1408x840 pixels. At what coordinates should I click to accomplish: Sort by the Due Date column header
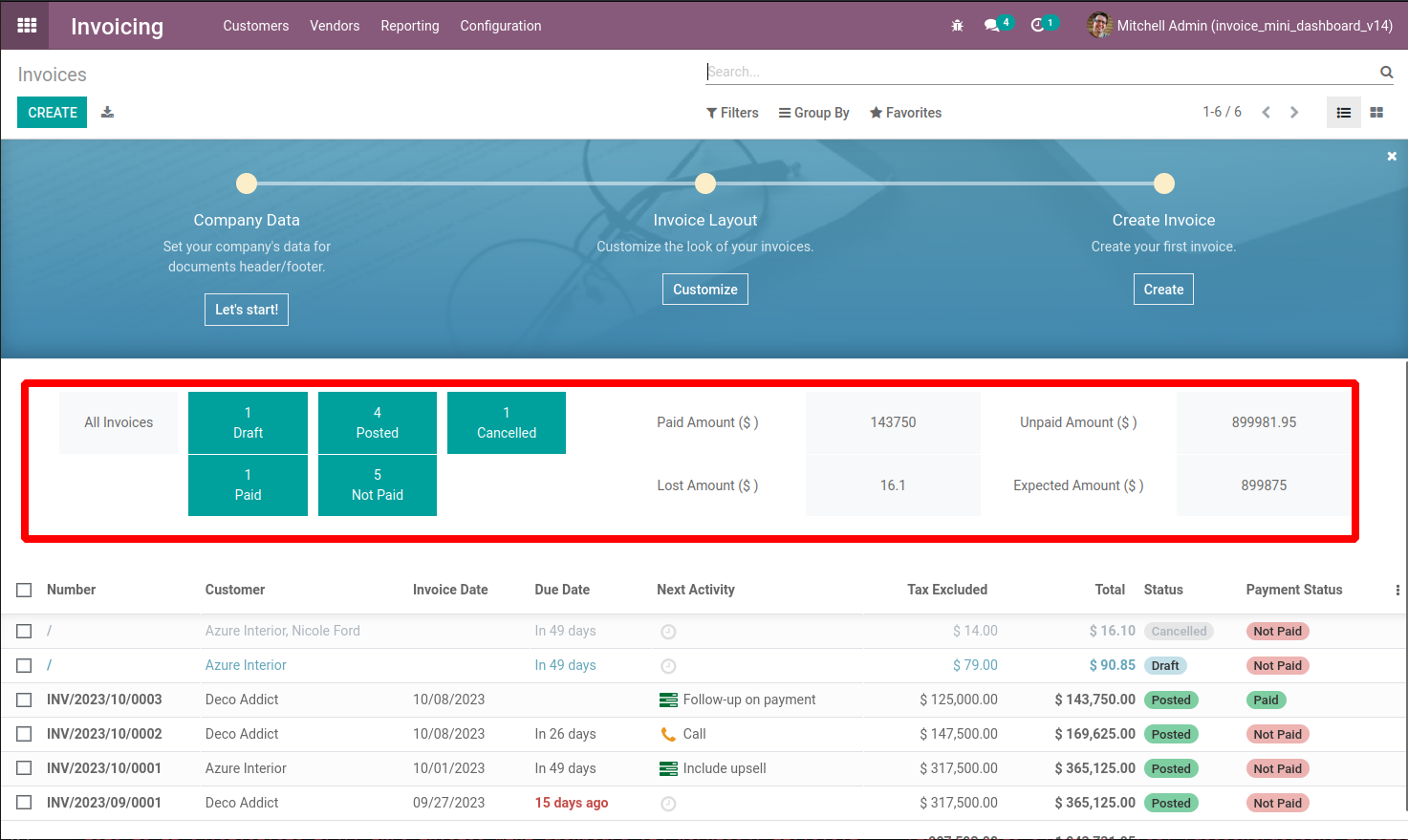pyautogui.click(x=562, y=590)
